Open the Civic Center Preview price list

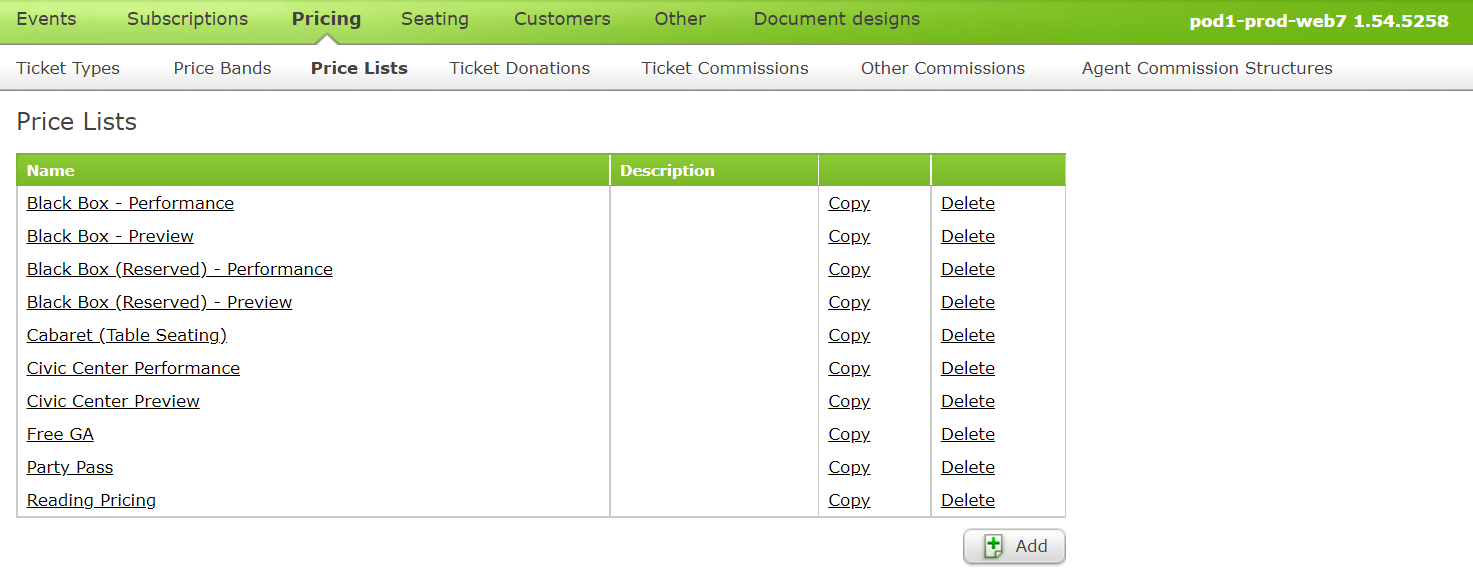[x=113, y=401]
